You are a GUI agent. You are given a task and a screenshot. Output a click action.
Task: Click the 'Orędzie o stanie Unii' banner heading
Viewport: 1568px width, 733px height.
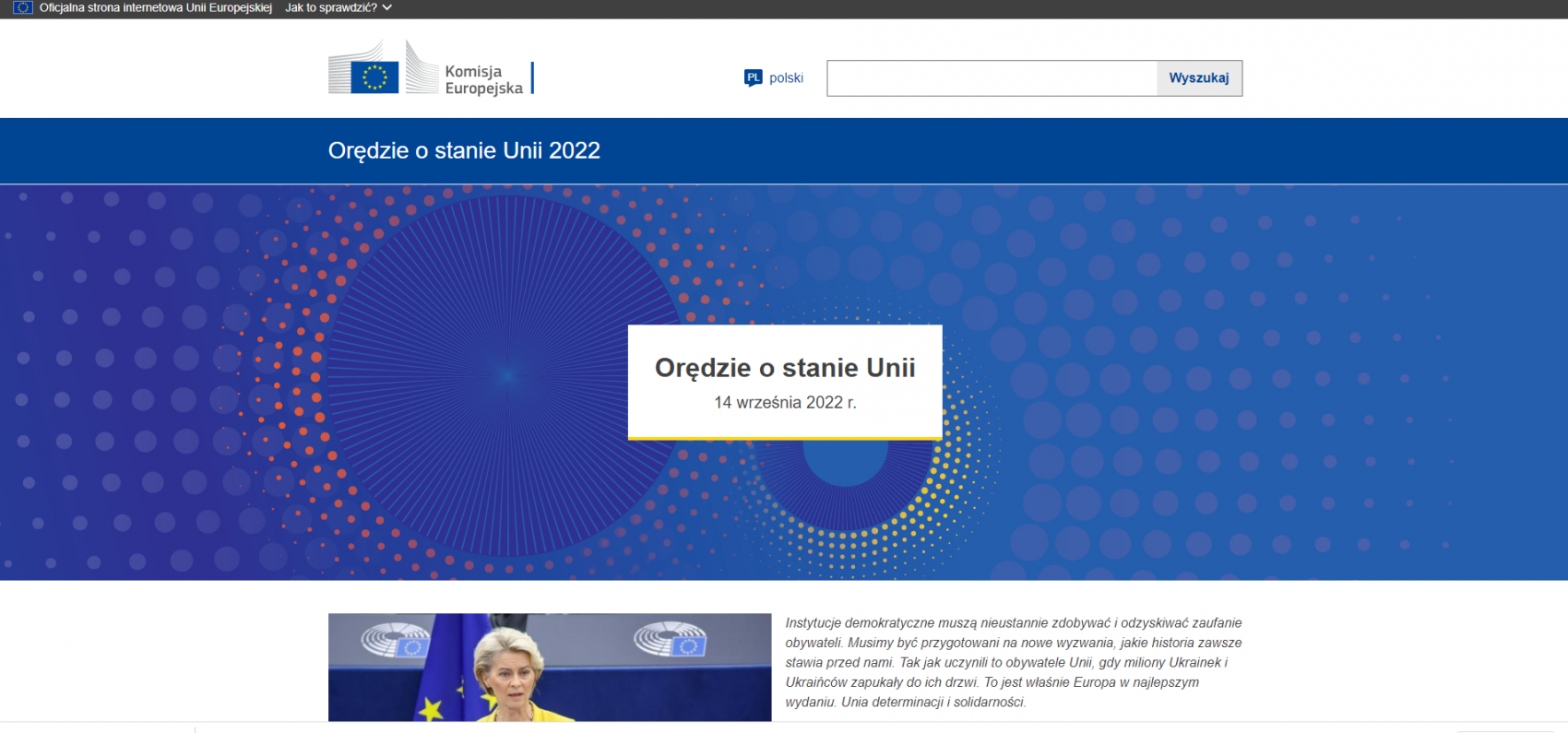785,368
